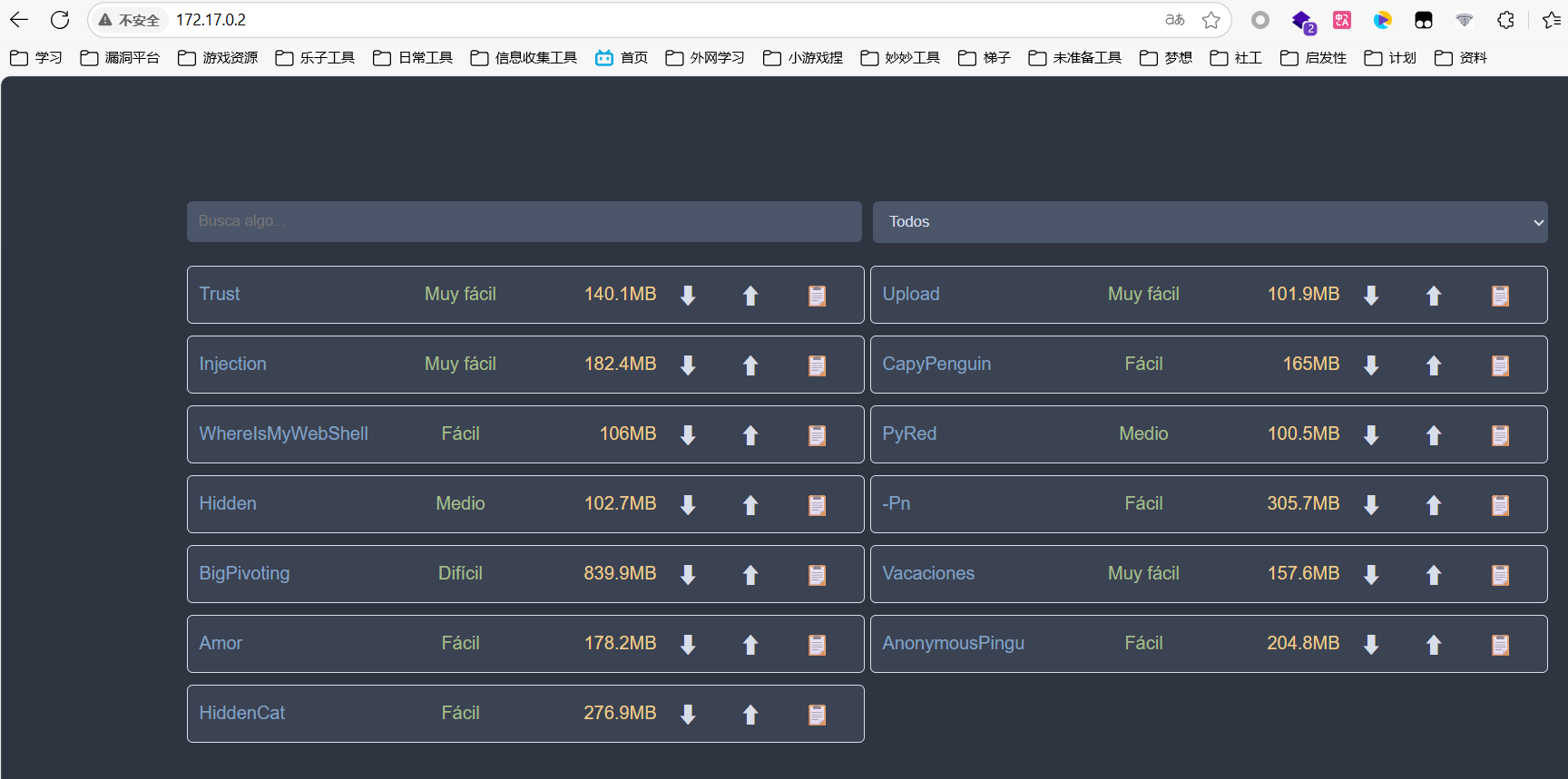Open the 未准备工具 bookmark folder

pyautogui.click(x=1075, y=58)
